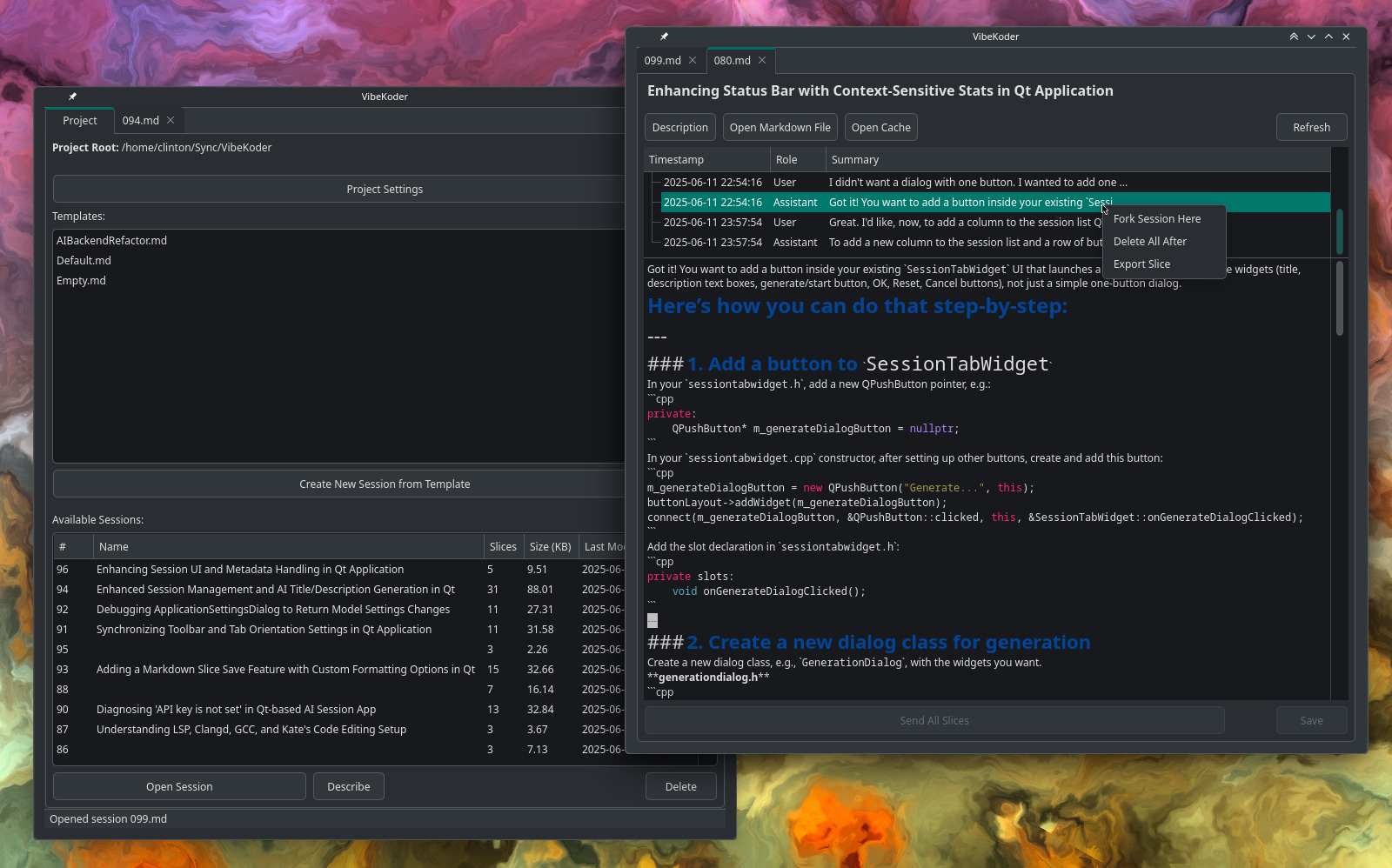Switch to the 099.md tab
The width and height of the screenshot is (1392, 868).
(663, 60)
